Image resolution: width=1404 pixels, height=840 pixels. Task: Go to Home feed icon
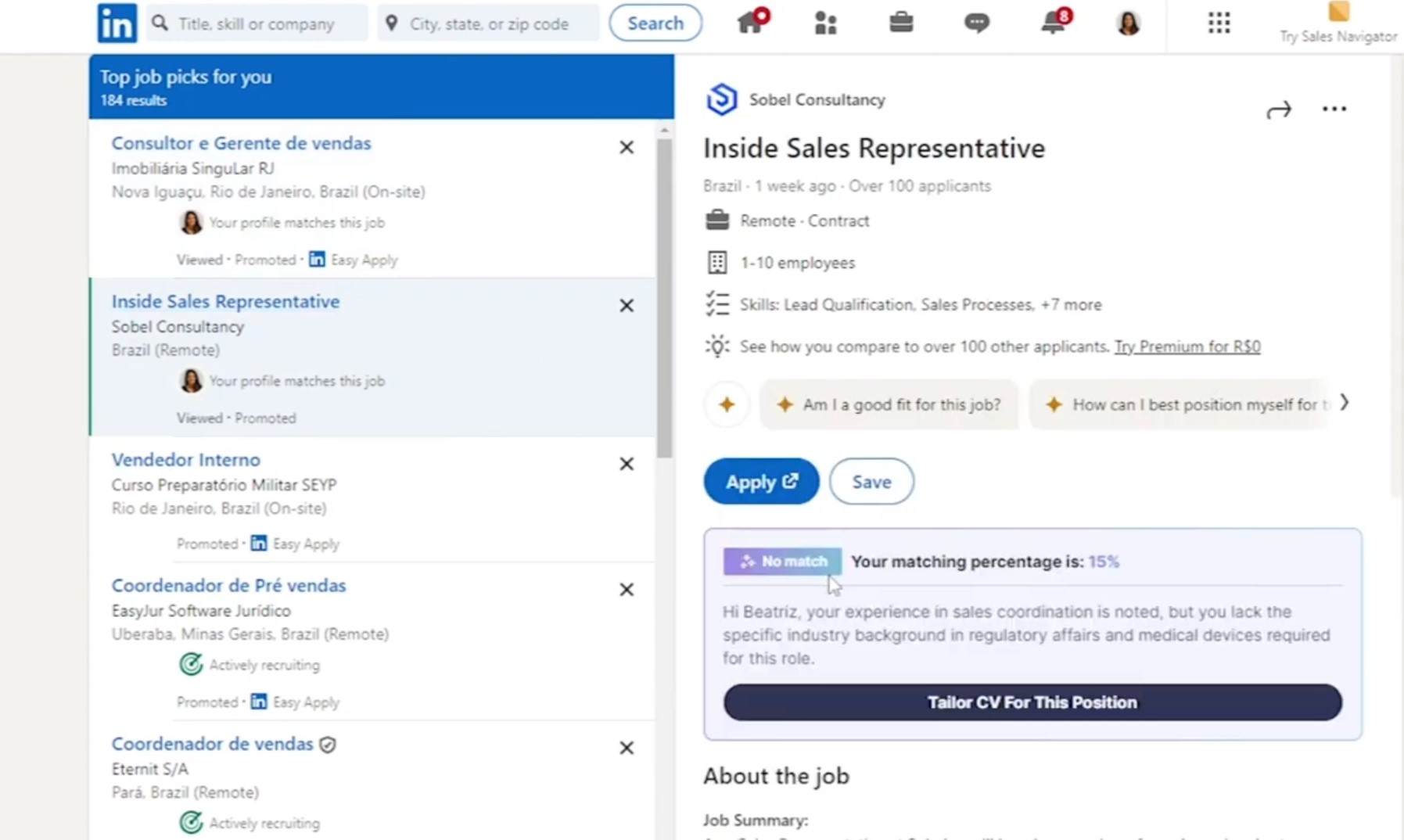752,21
